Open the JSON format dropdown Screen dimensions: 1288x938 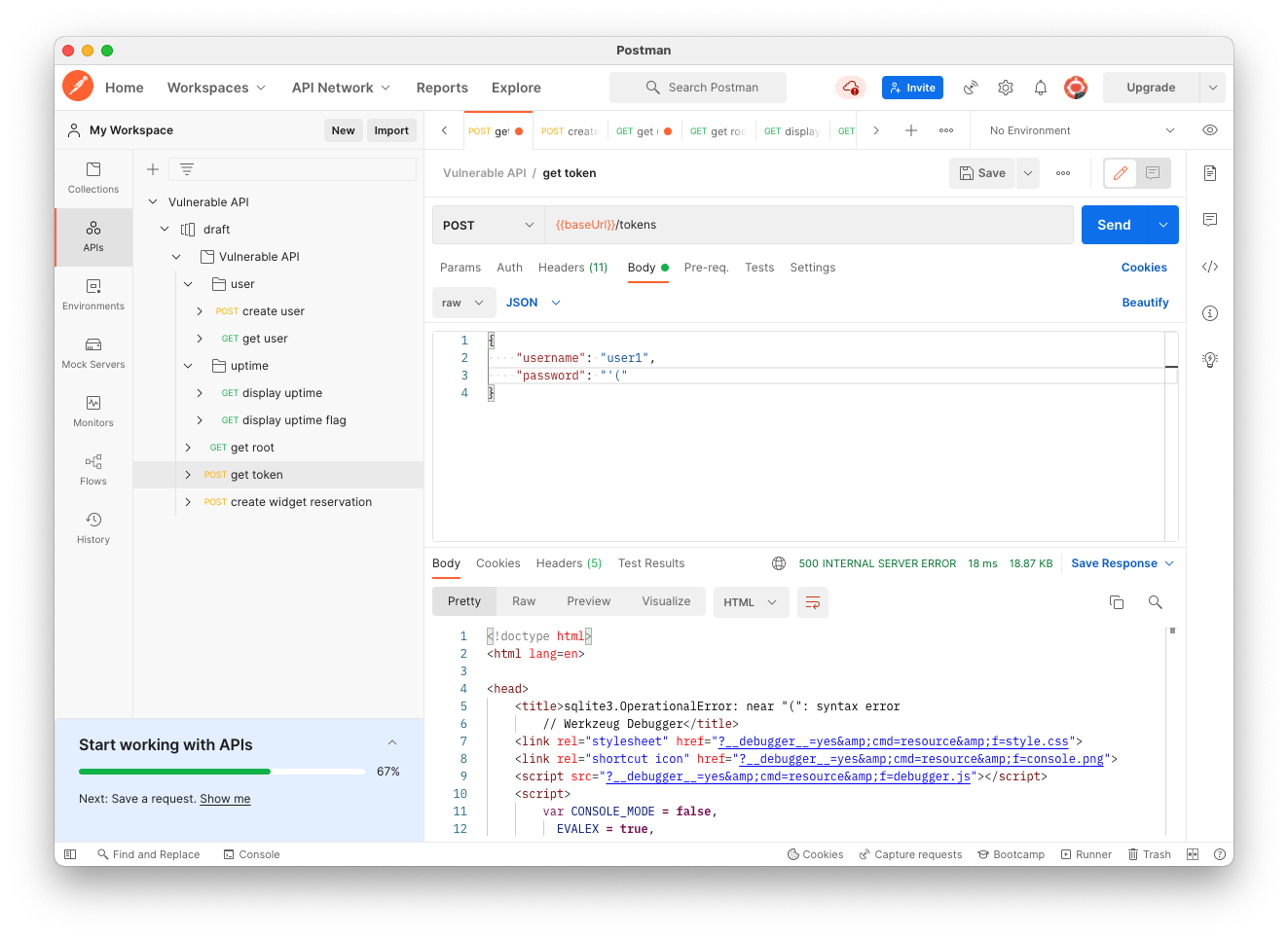pyautogui.click(x=534, y=303)
